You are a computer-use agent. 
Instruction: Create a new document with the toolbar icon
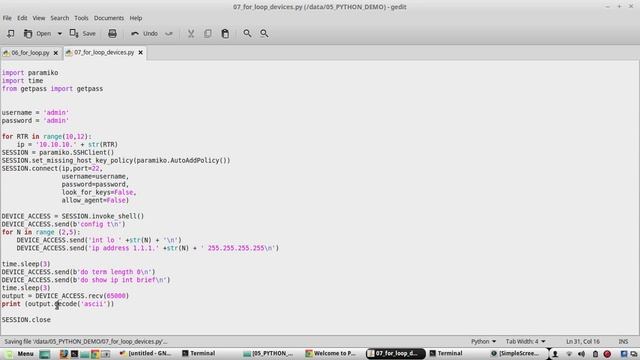10,33
